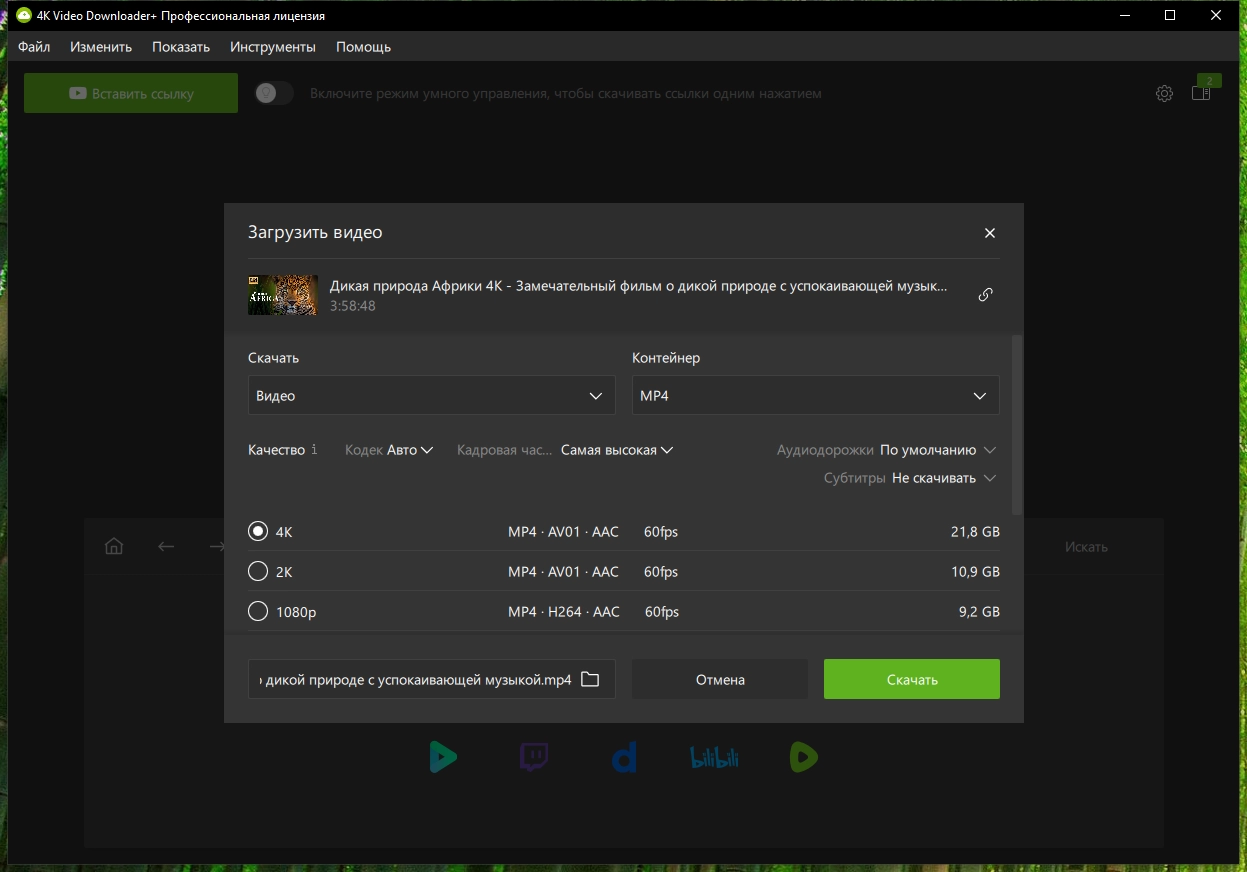Click the 10,9 GB size text
This screenshot has width=1247, height=872.
tap(975, 571)
